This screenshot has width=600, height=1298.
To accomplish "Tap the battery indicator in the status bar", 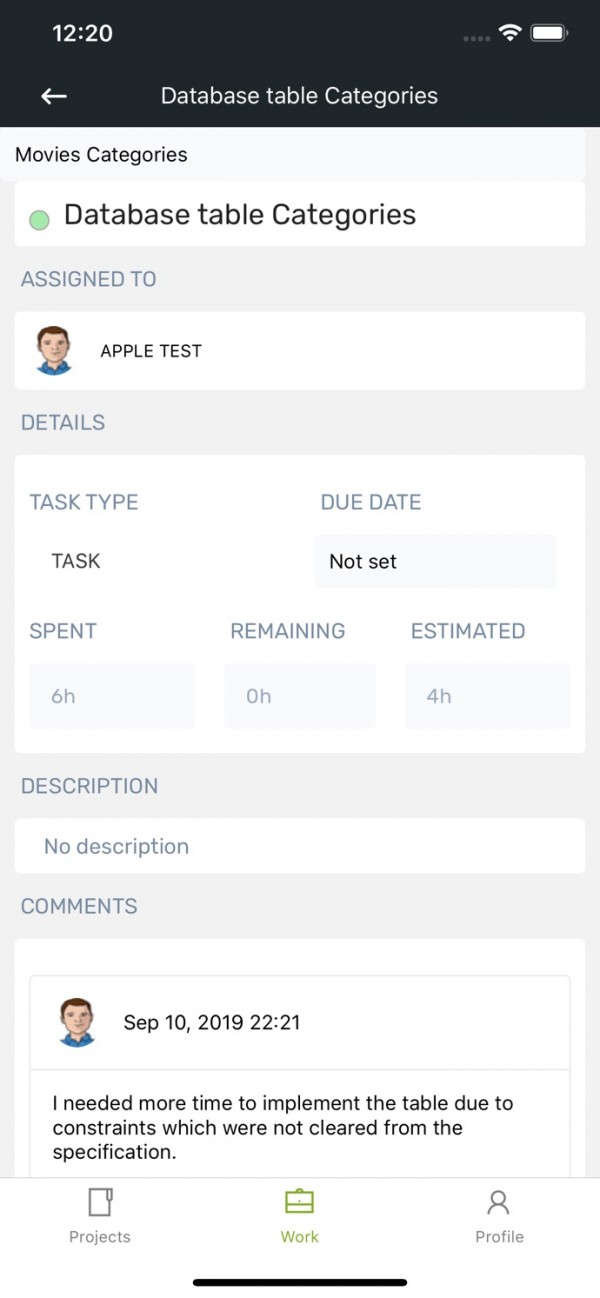I will tap(549, 33).
